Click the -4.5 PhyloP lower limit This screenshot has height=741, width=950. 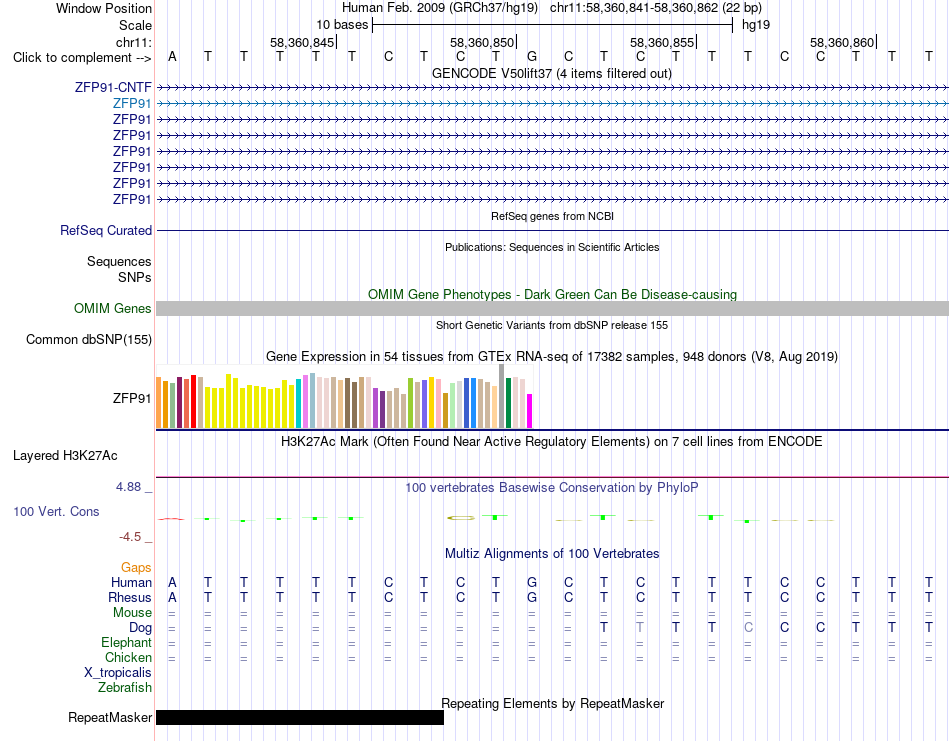pyautogui.click(x=130, y=537)
